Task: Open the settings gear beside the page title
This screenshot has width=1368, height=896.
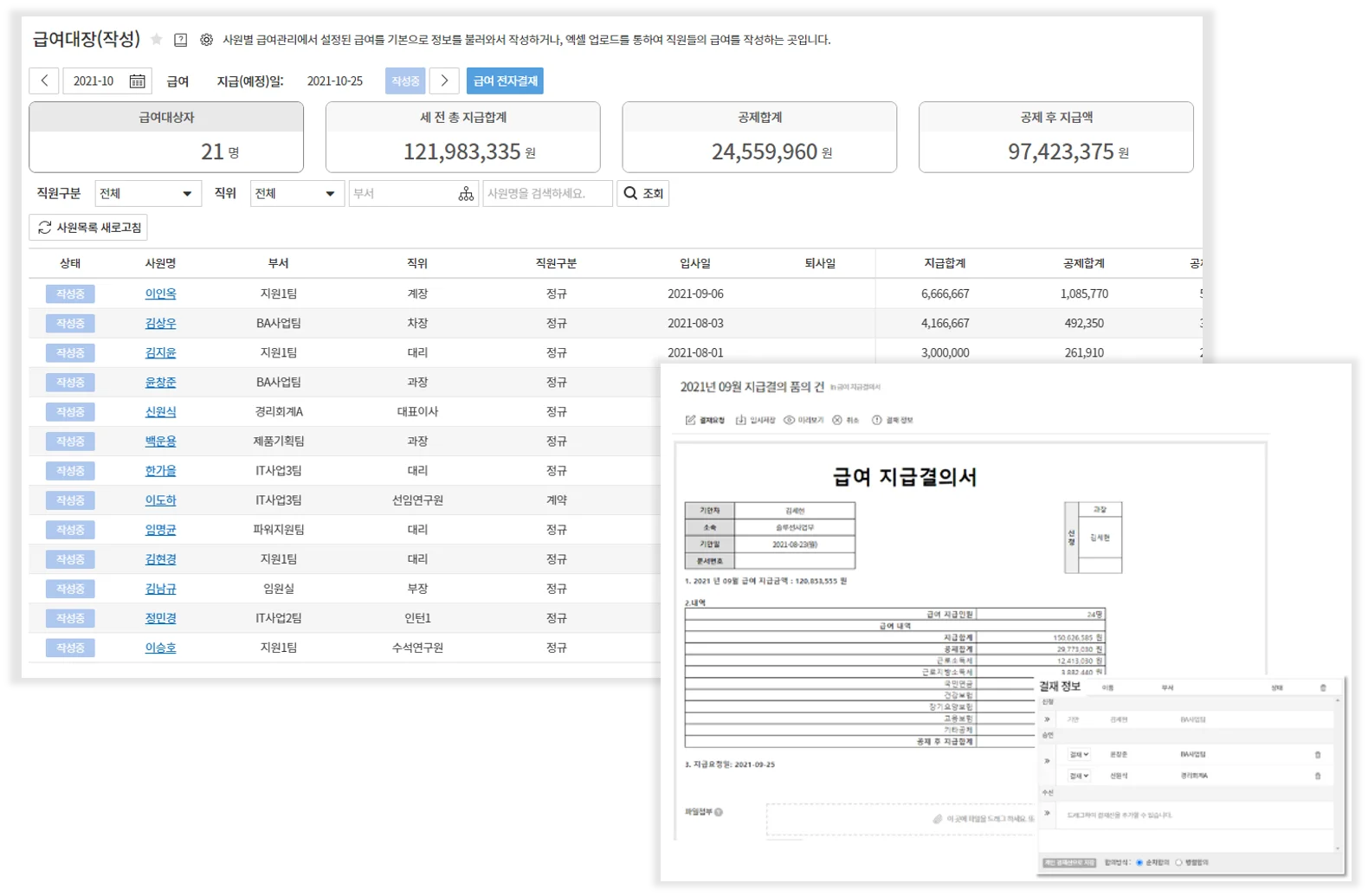Action: coord(206,40)
